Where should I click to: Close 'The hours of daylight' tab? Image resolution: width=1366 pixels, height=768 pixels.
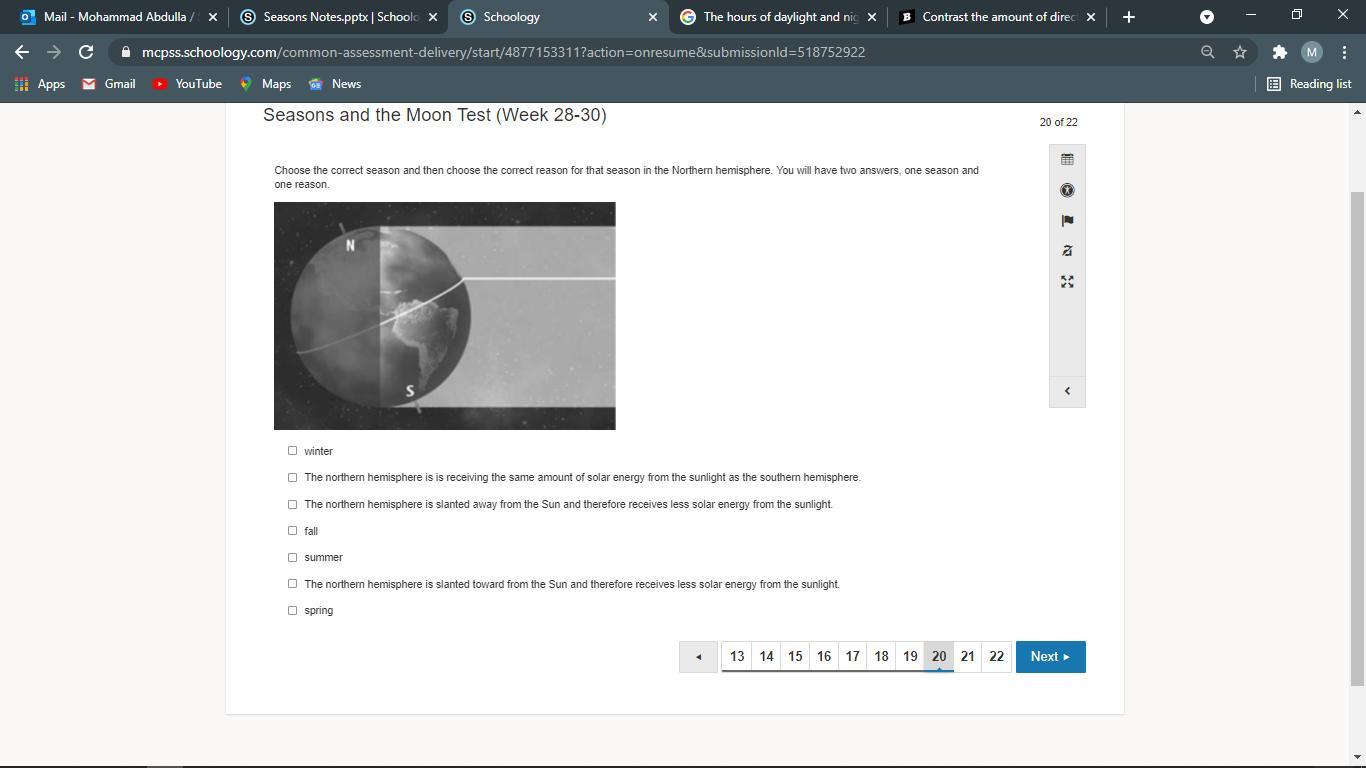click(x=872, y=17)
